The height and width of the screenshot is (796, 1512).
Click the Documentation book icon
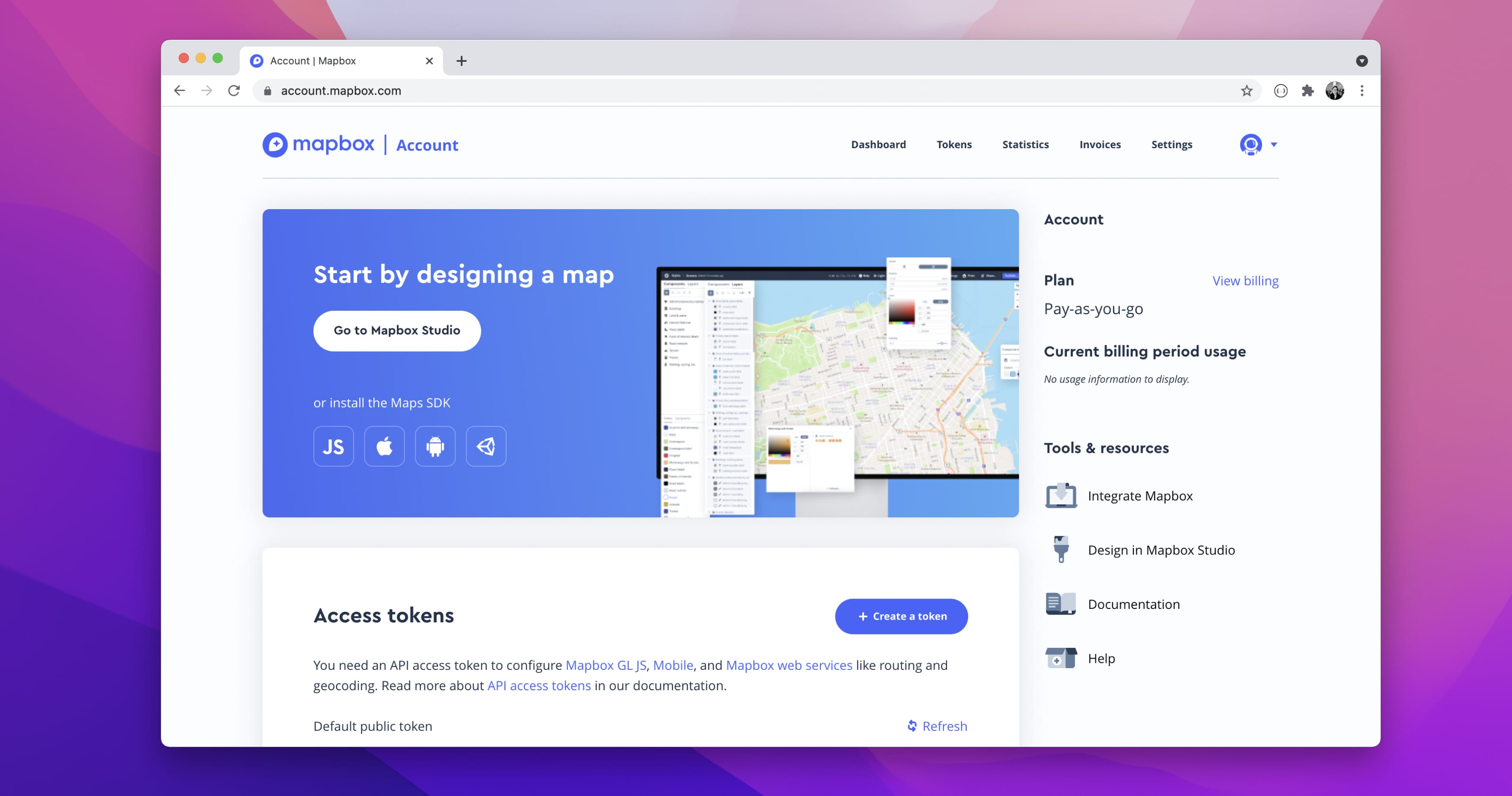click(1061, 603)
